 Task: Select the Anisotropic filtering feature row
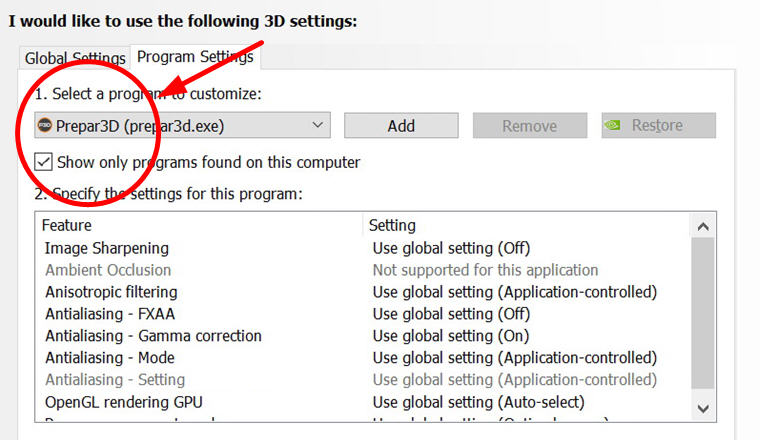[x=111, y=292]
